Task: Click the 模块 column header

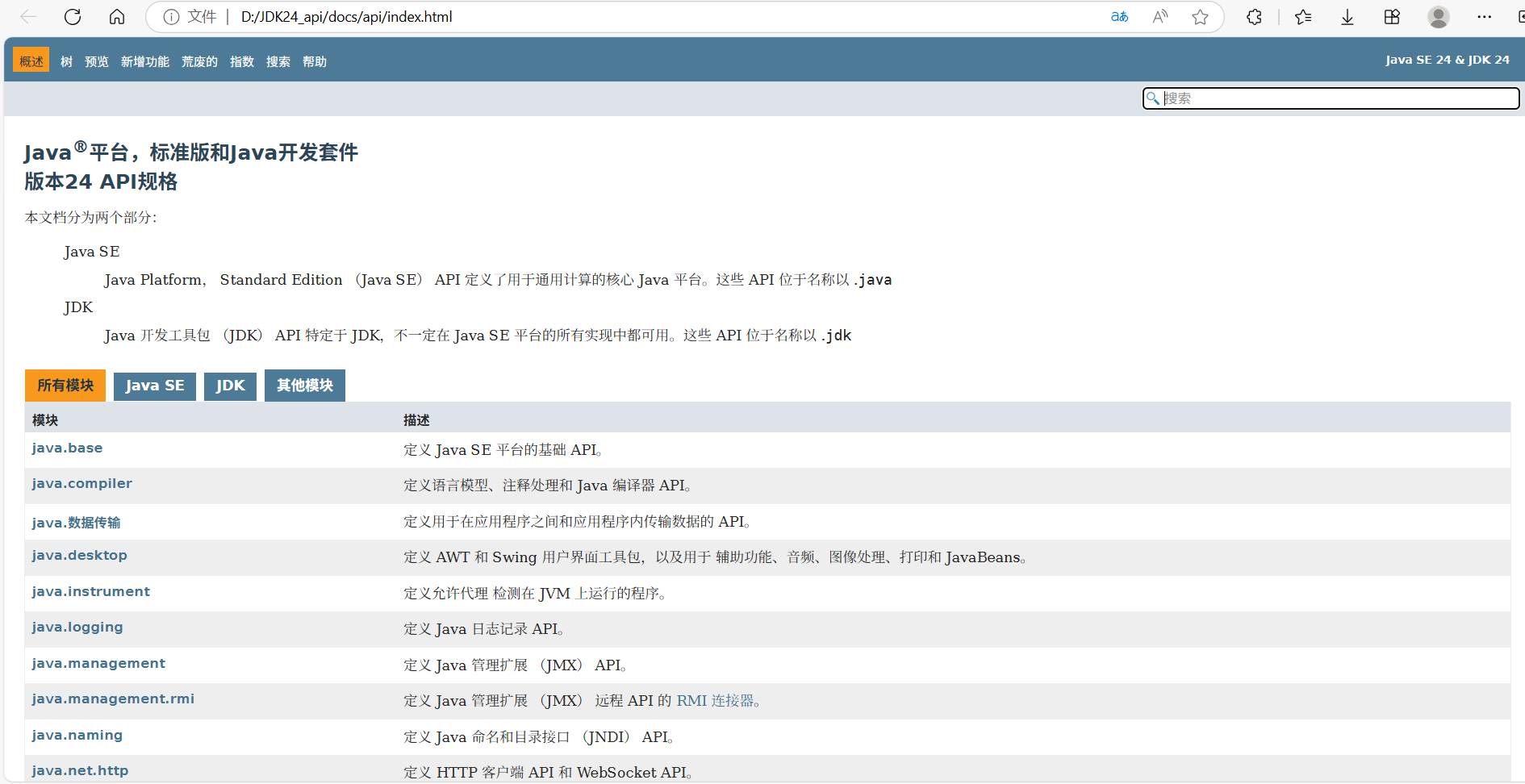Action: click(x=45, y=419)
